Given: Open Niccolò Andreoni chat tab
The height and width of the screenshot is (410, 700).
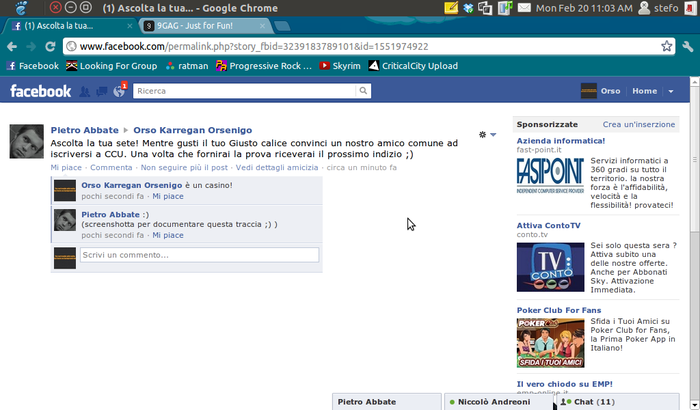Looking at the screenshot, I should [x=498, y=402].
